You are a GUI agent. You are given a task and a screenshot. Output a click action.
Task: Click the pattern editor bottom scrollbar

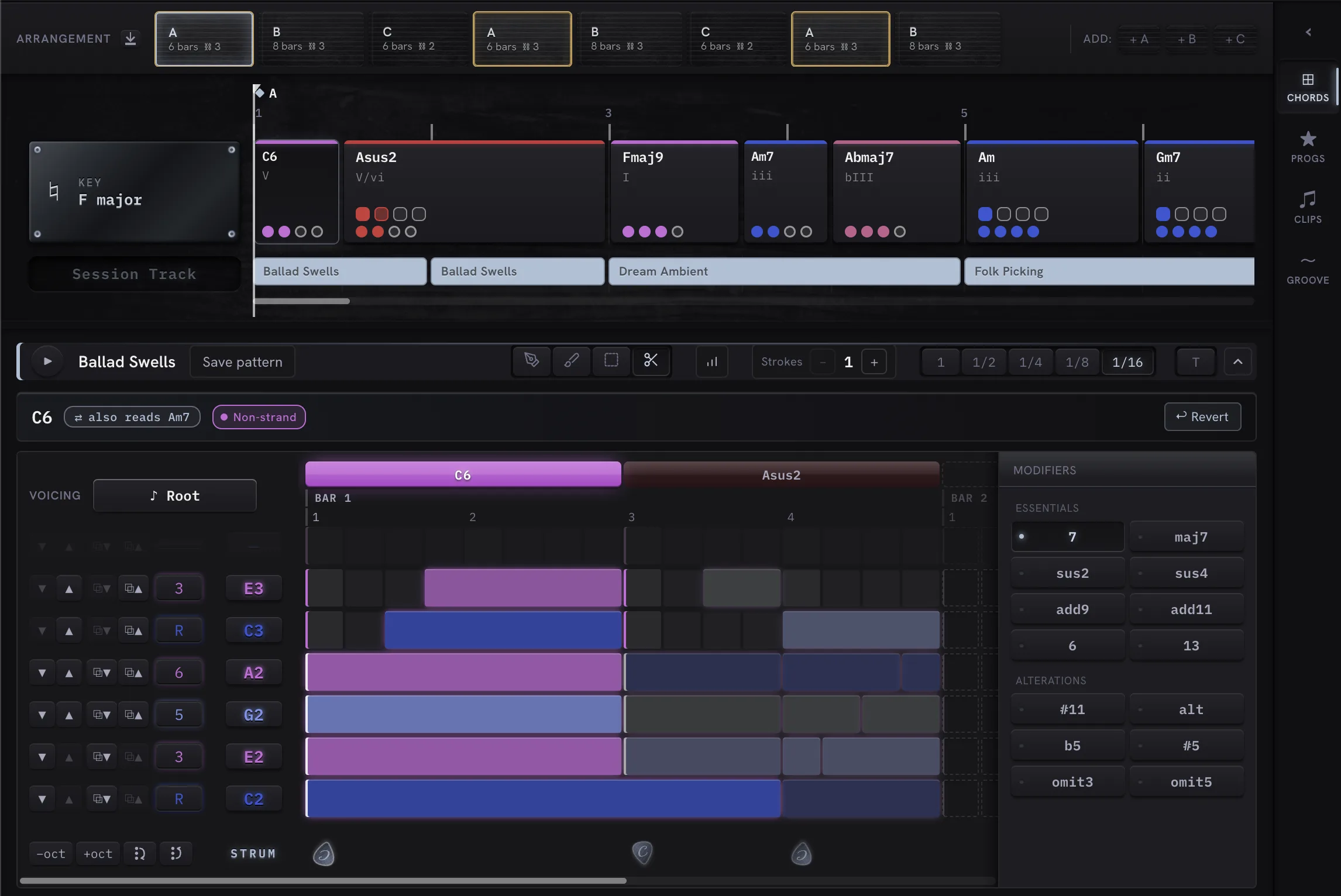pyautogui.click(x=323, y=880)
